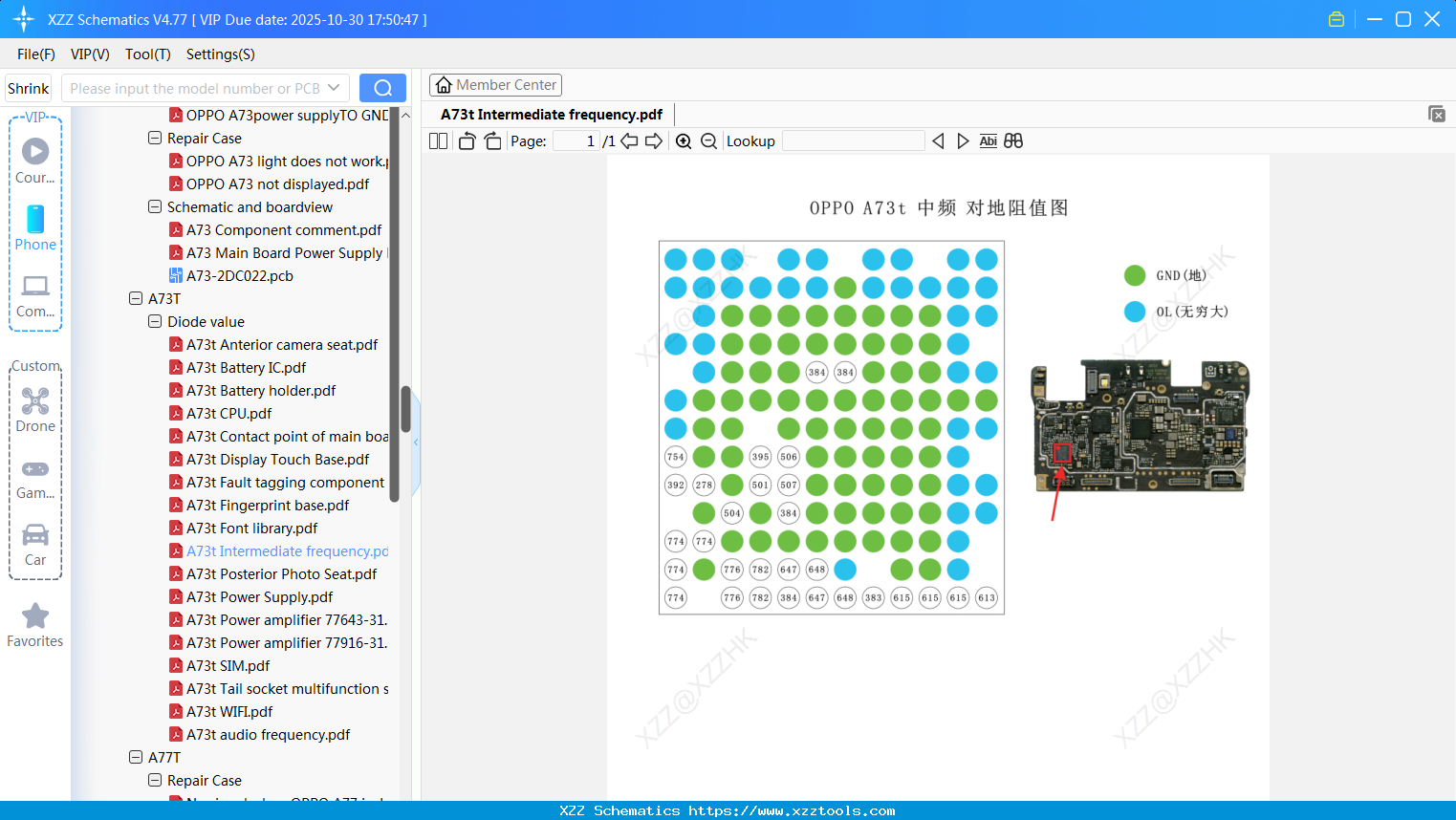This screenshot has height=820, width=1456.
Task: Open the Member Center button
Action: coord(495,85)
